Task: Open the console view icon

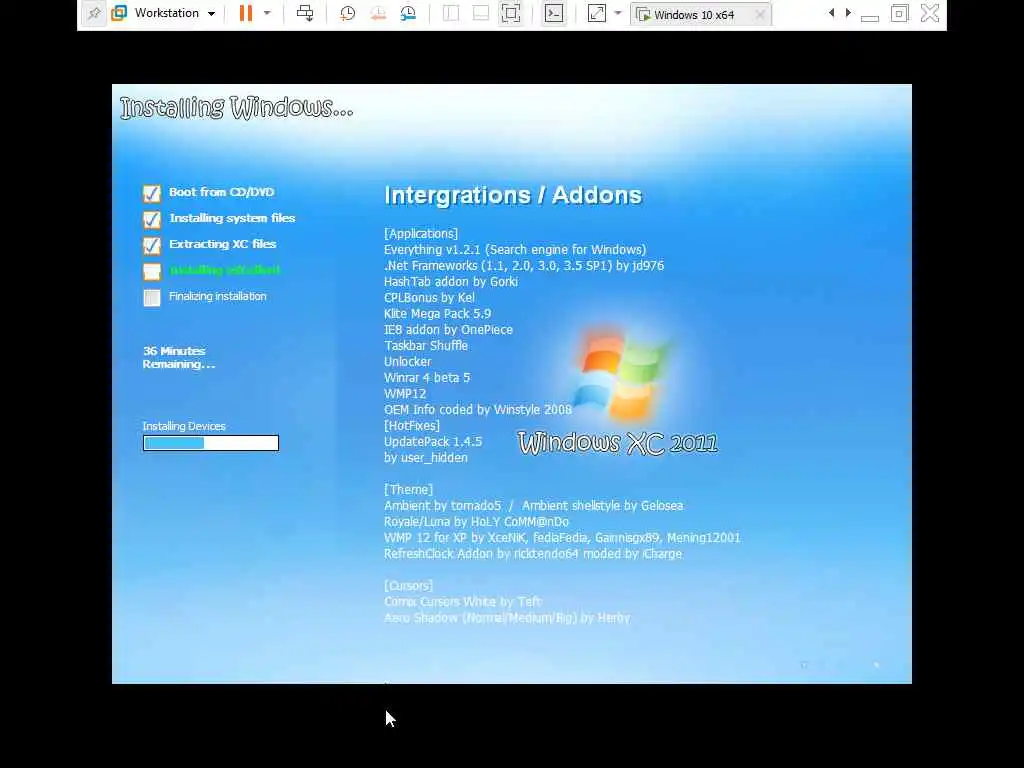Action: tap(554, 13)
